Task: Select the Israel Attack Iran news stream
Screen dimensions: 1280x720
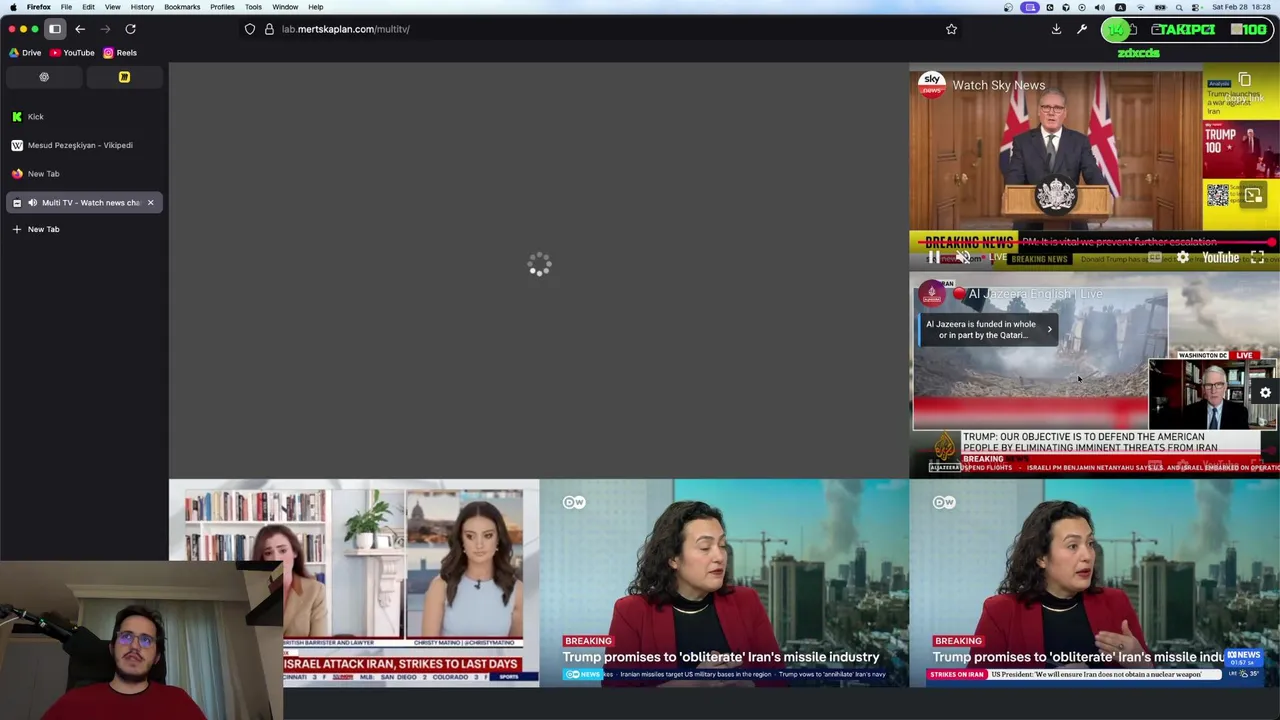Action: pos(354,583)
